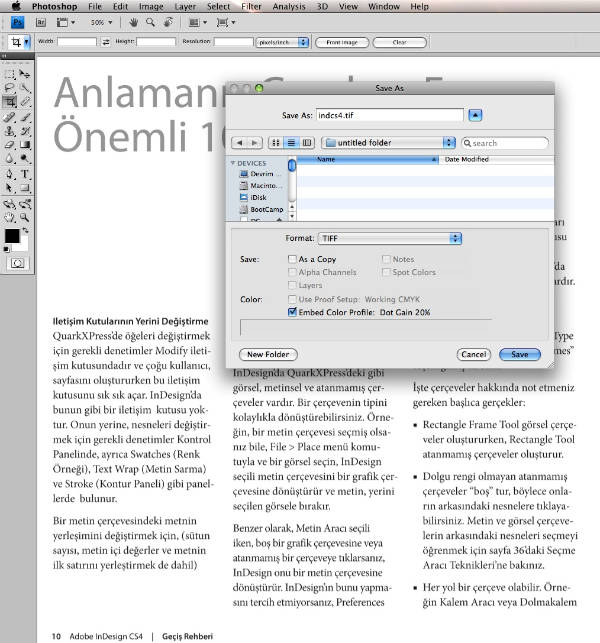Swap the crop width and height values
This screenshot has width=600, height=643.
click(106, 42)
